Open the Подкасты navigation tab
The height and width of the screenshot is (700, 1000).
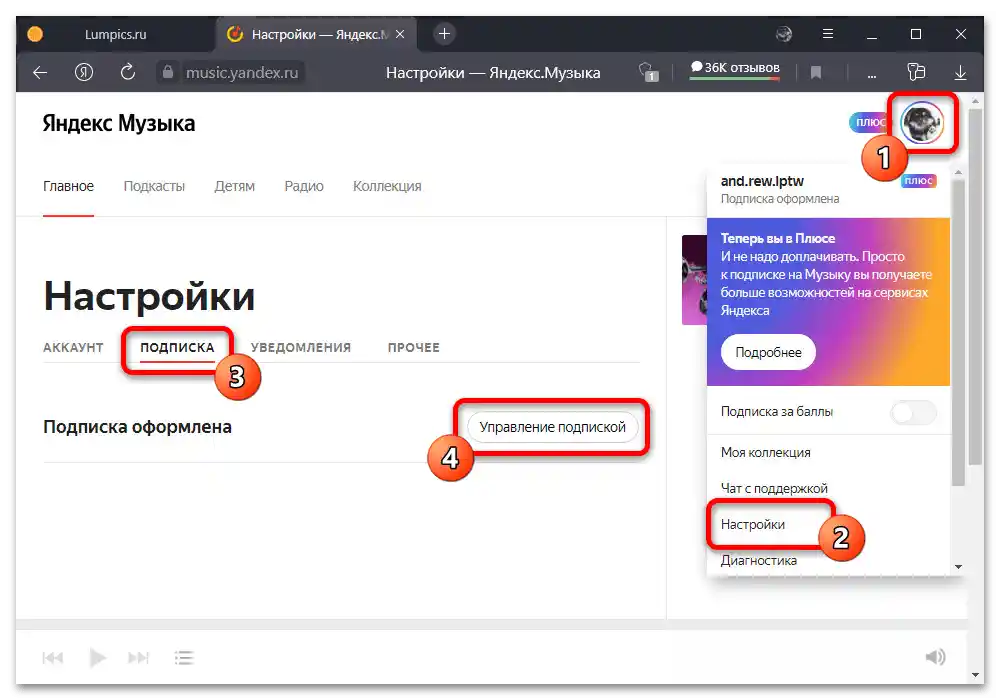point(154,186)
